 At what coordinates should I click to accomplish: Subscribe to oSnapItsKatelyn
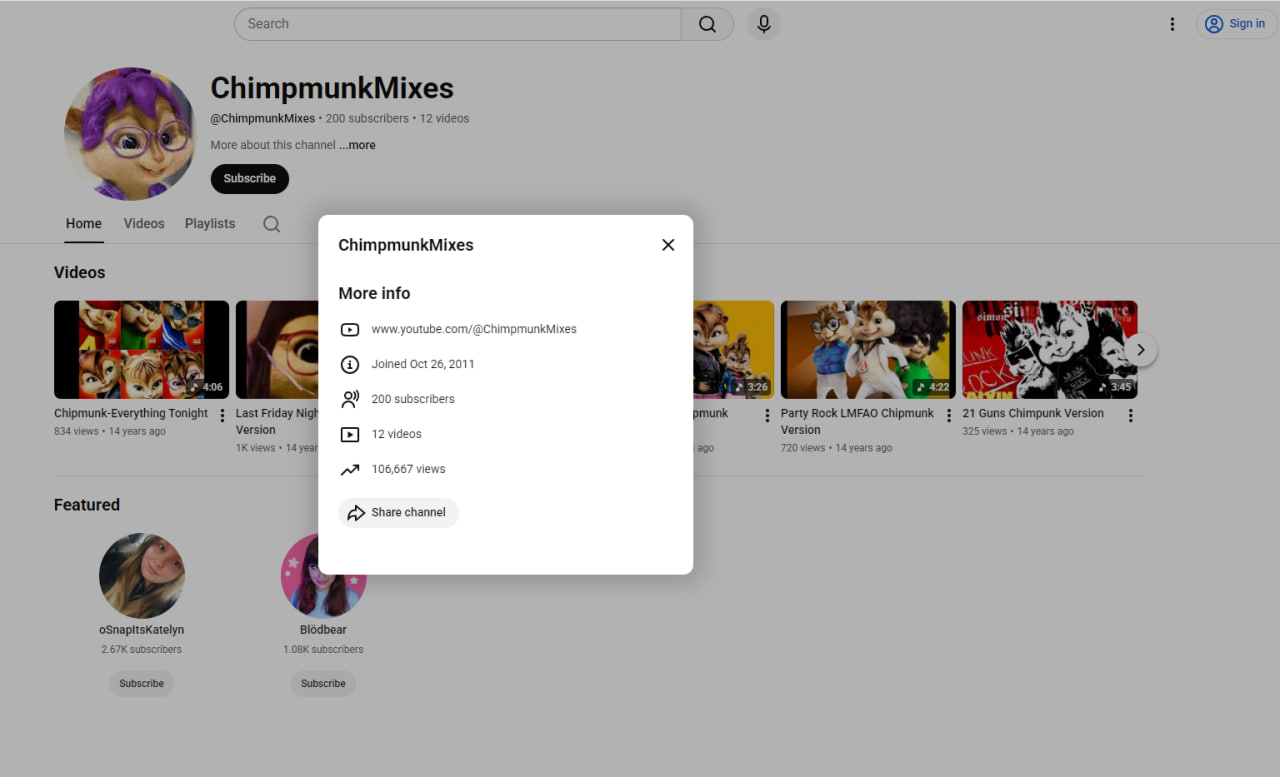click(142, 684)
